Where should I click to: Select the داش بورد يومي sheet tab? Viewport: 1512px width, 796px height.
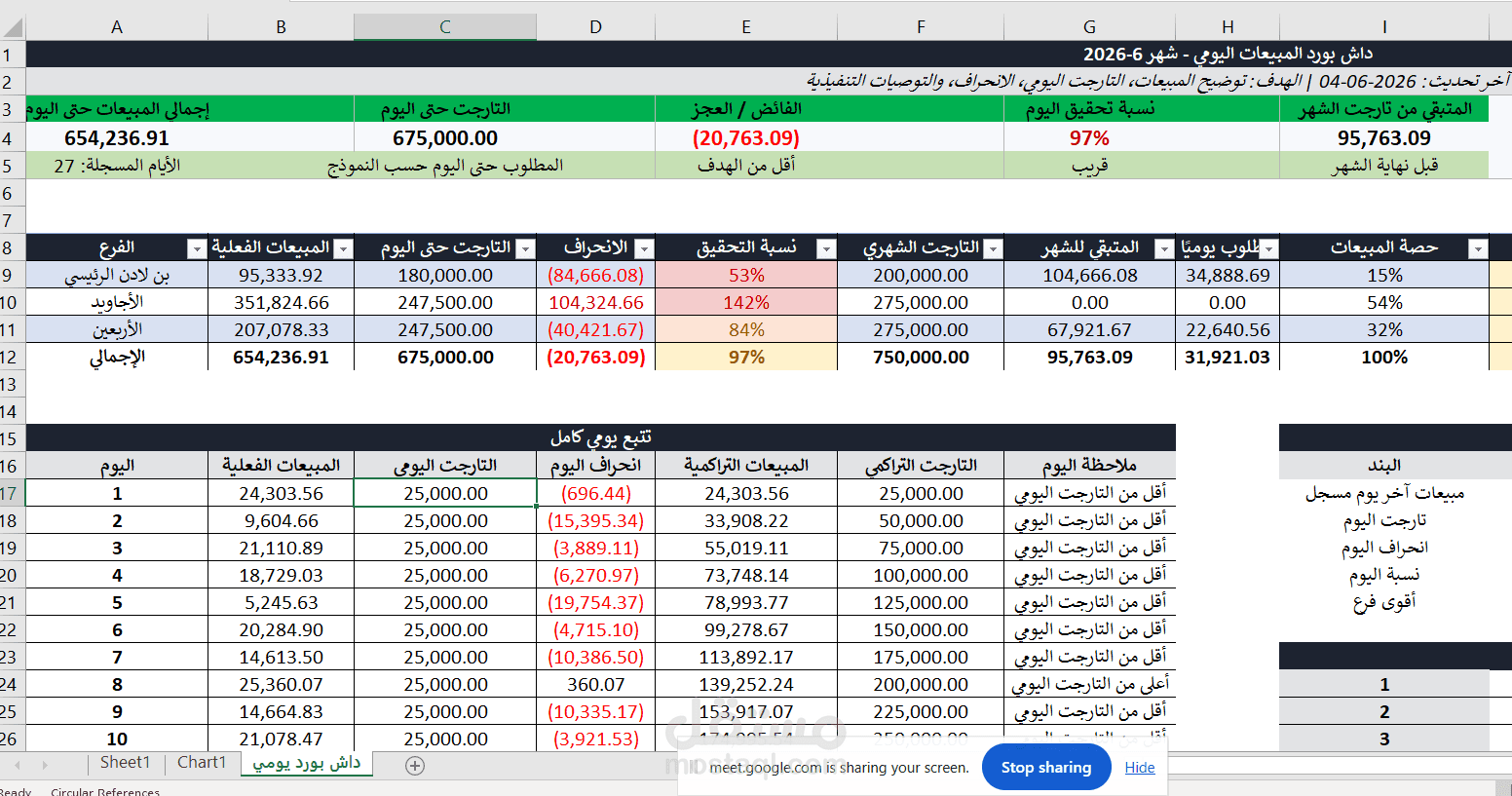pos(307,763)
